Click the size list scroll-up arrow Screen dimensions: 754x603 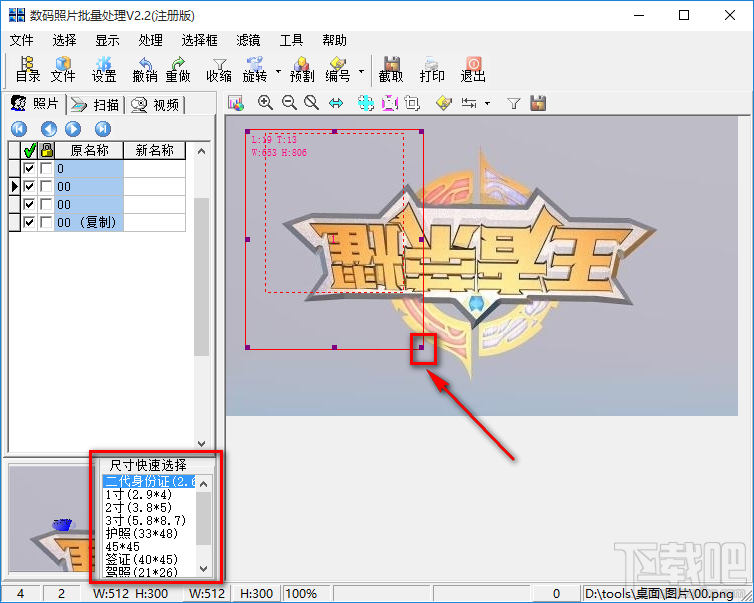[x=203, y=484]
